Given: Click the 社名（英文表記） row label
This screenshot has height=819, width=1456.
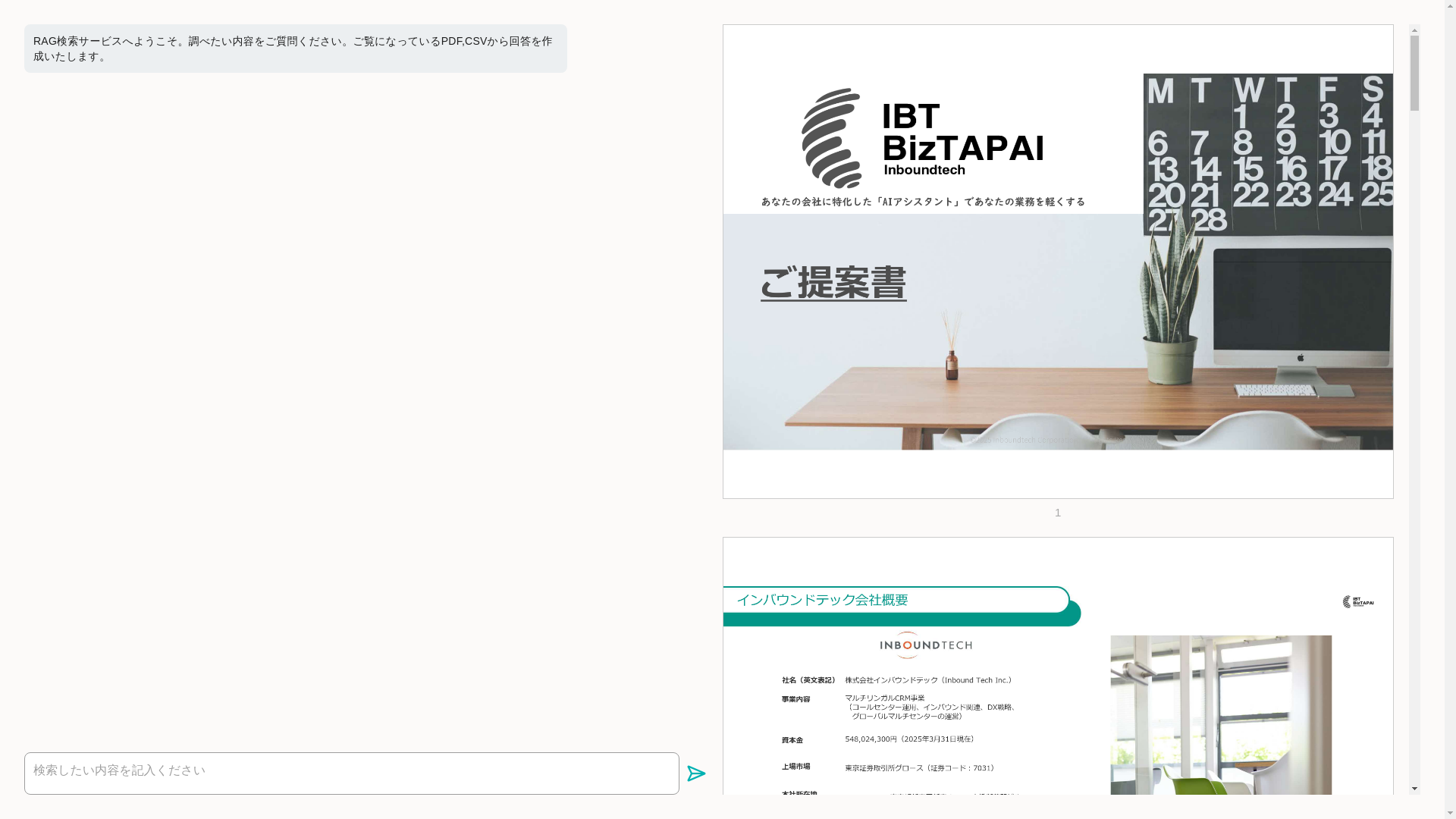Looking at the screenshot, I should tap(808, 680).
